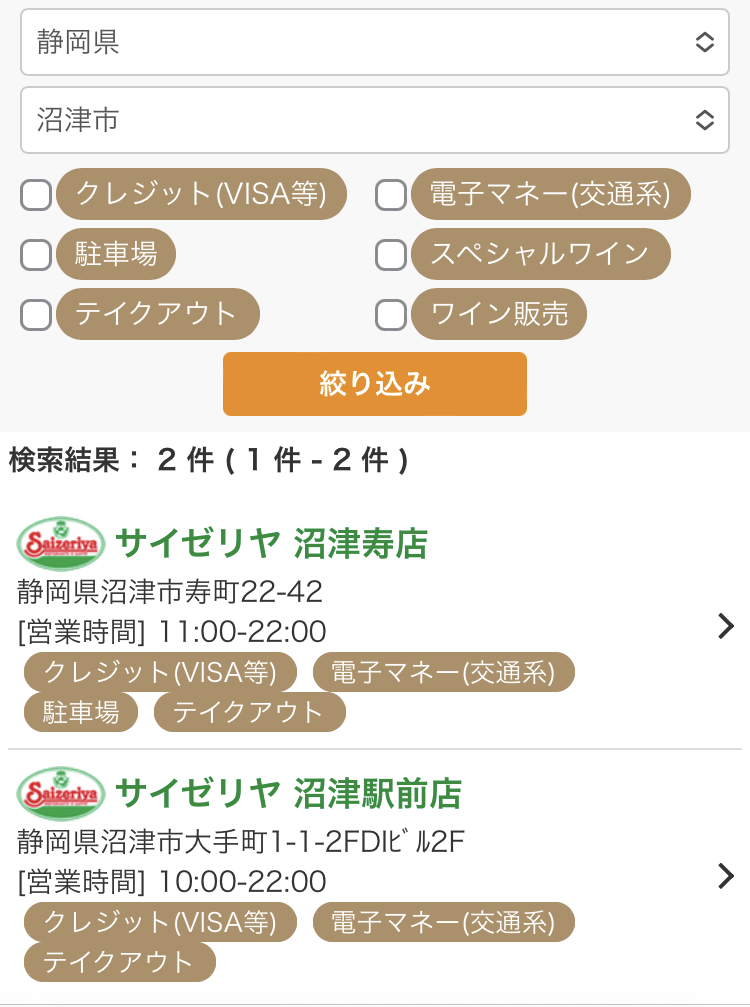This screenshot has width=750, height=1007.
Task: Click テイクアウト tag under 沼津駅前店
Action: coord(119,961)
